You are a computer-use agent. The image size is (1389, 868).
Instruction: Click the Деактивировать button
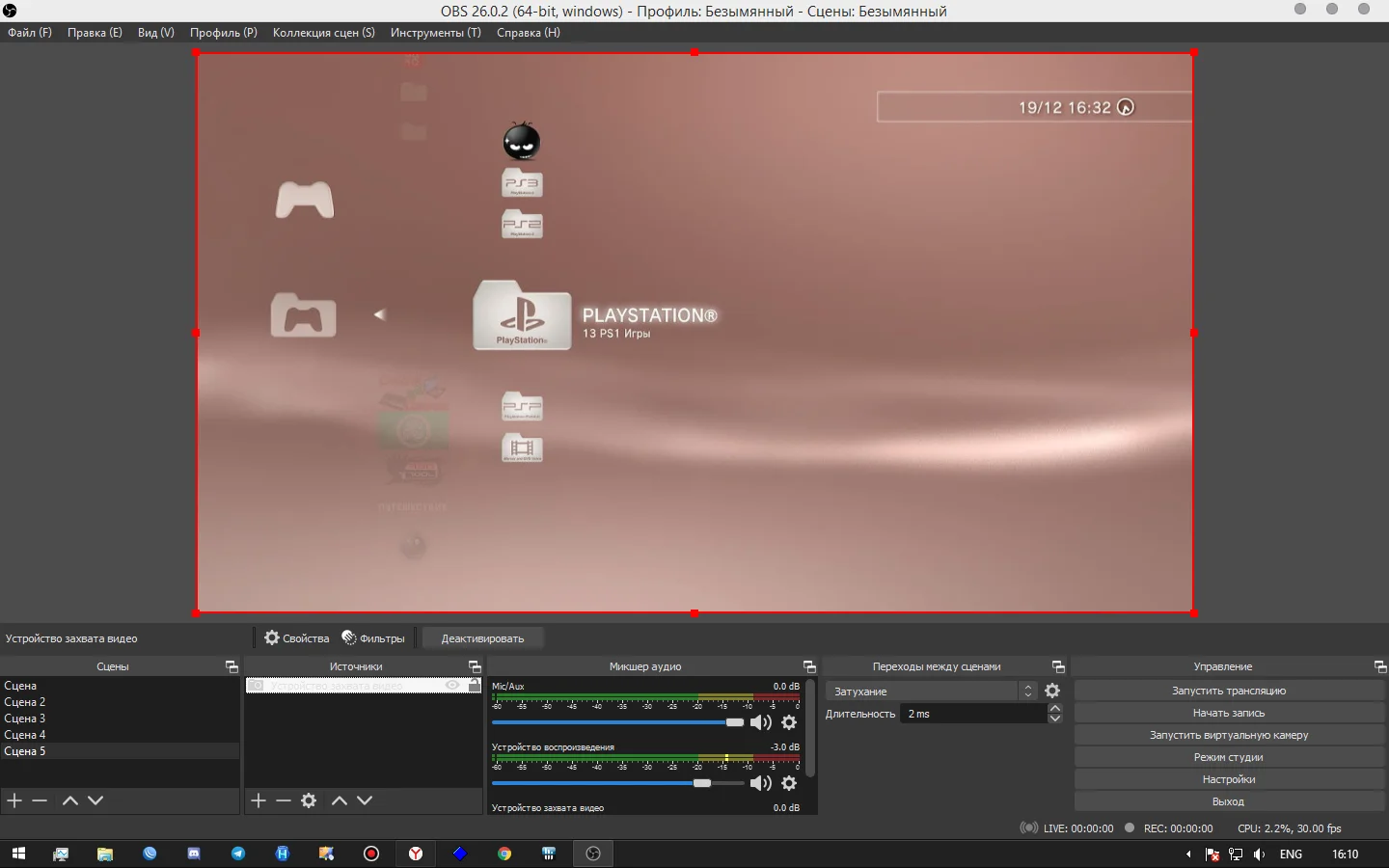[482, 638]
